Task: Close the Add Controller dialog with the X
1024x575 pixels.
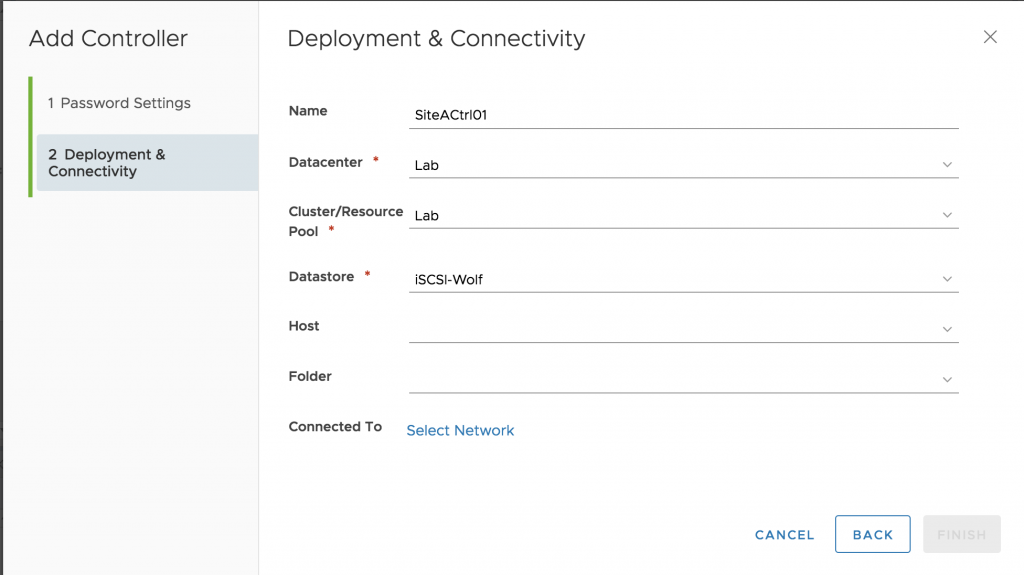Action: [x=990, y=37]
